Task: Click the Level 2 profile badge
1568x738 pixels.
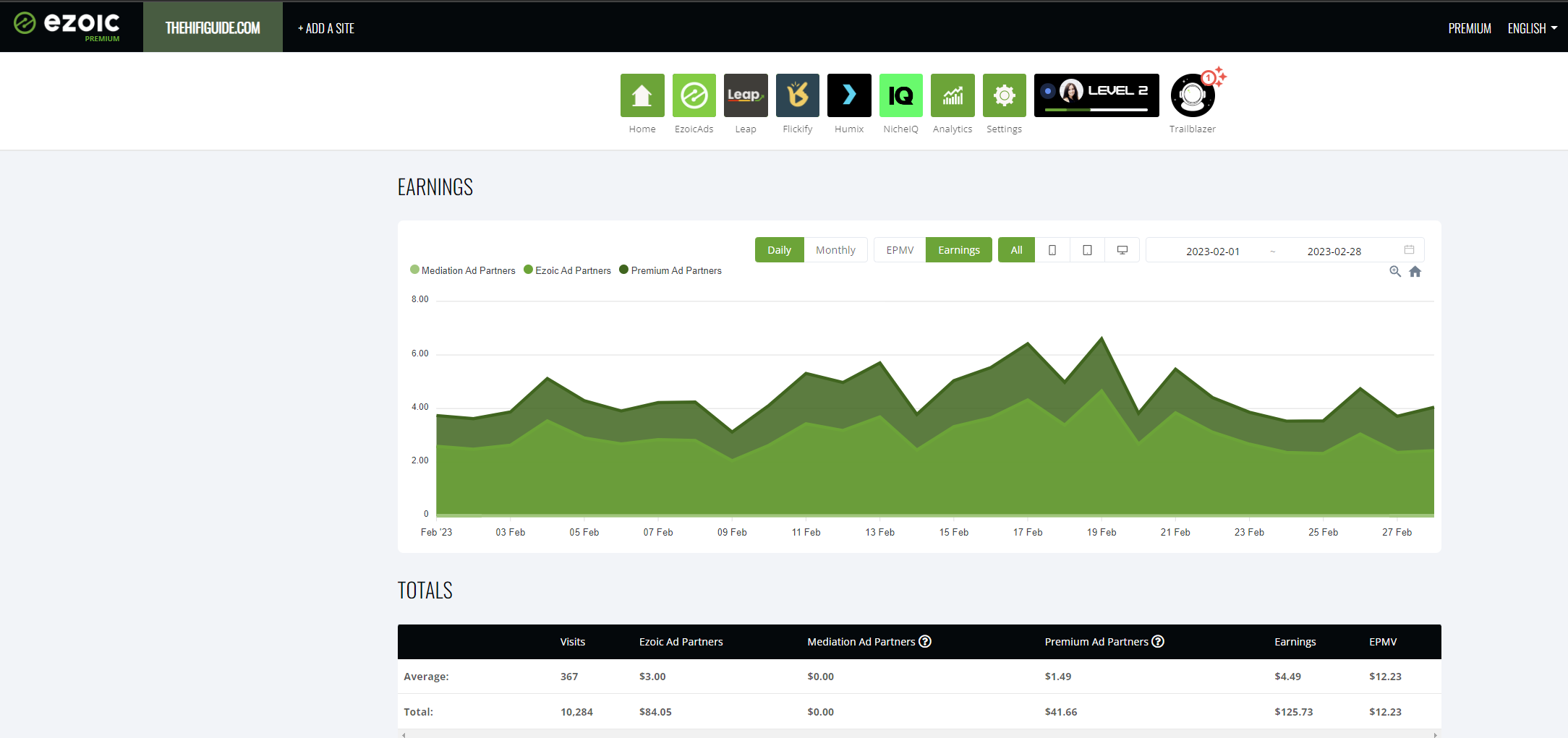Action: click(x=1096, y=95)
